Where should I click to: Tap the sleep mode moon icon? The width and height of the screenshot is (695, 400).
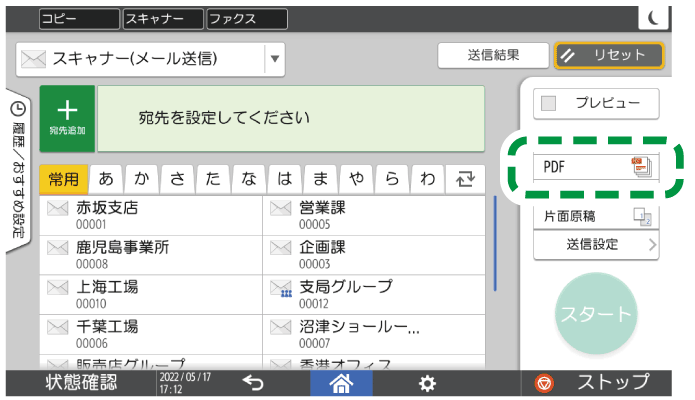653,18
